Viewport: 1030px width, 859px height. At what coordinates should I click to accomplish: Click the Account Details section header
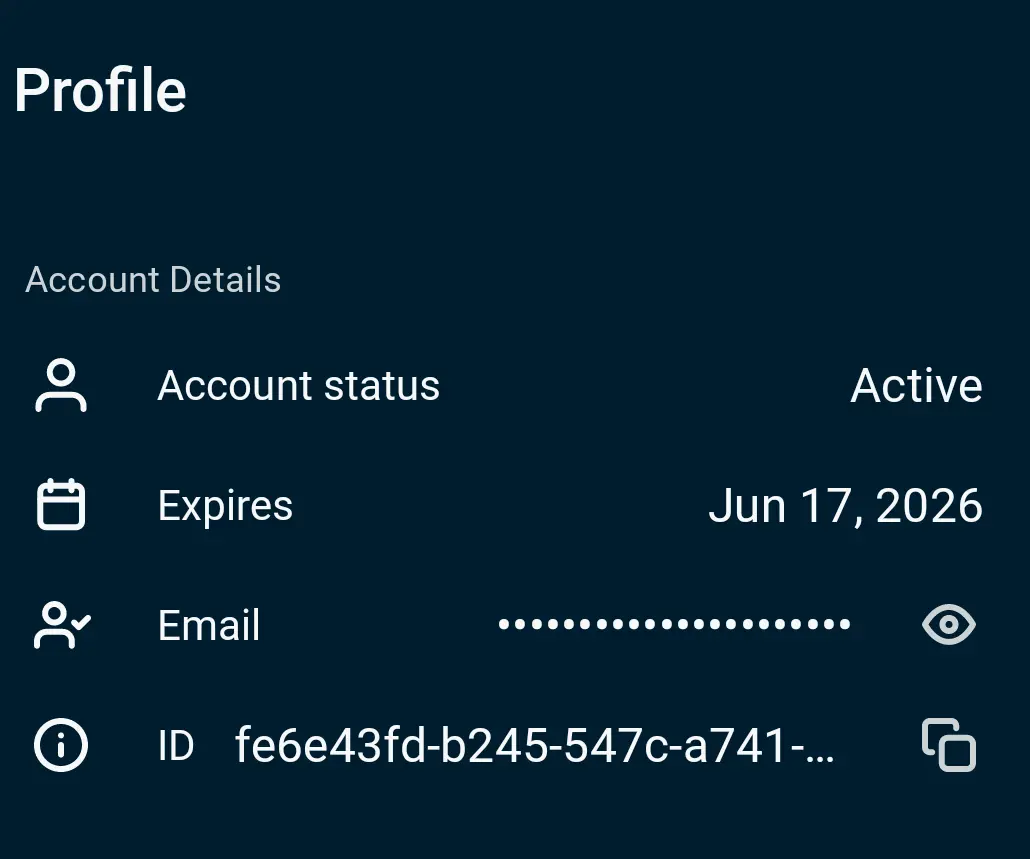tap(153, 280)
